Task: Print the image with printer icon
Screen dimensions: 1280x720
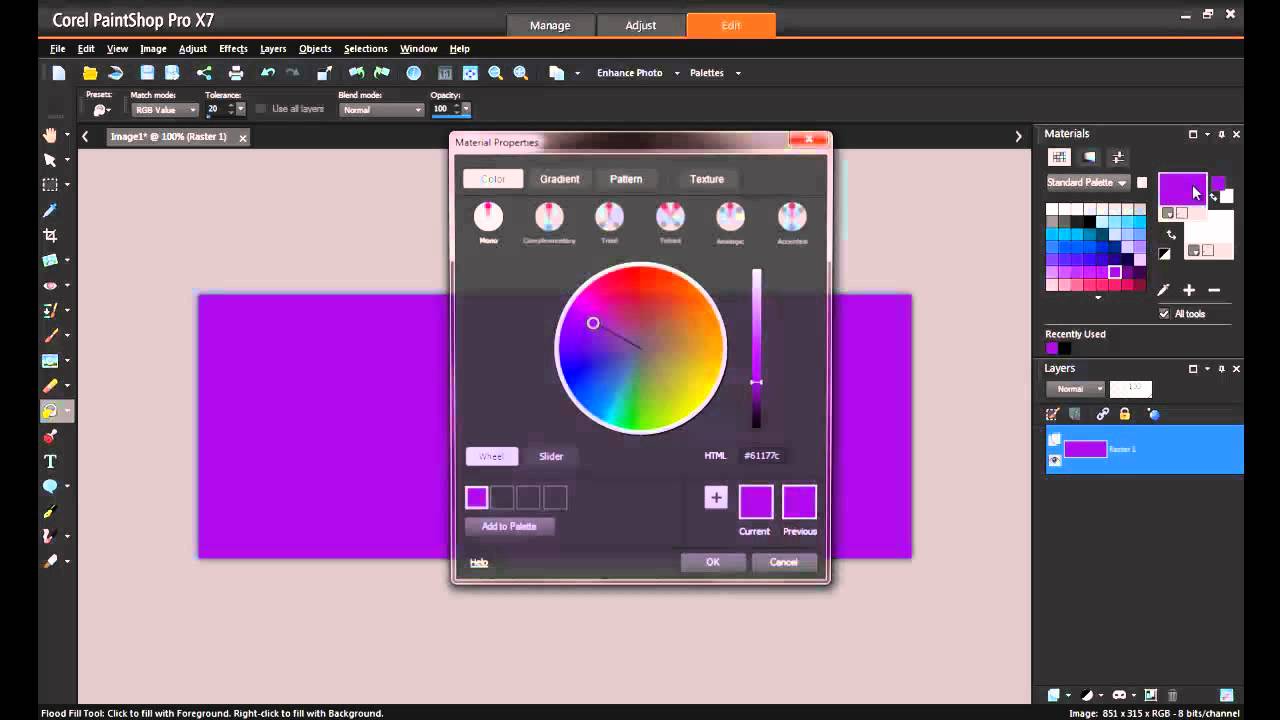Action: coord(236,73)
